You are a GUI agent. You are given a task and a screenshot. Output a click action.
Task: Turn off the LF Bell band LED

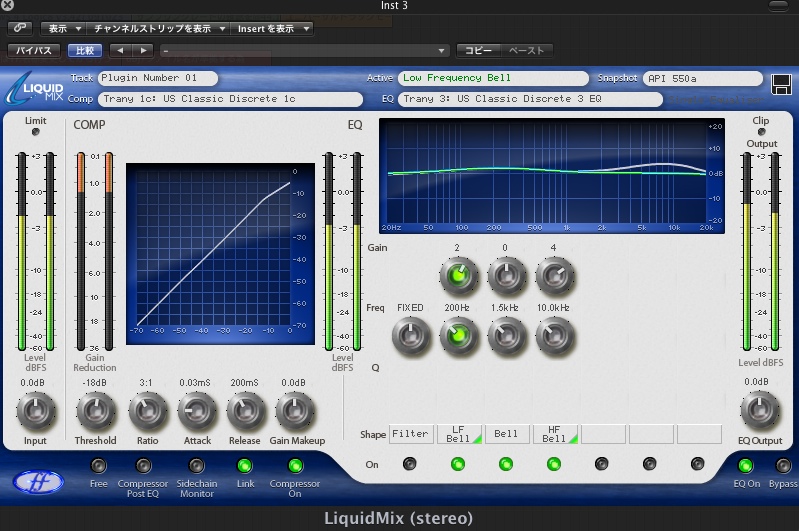[458, 464]
